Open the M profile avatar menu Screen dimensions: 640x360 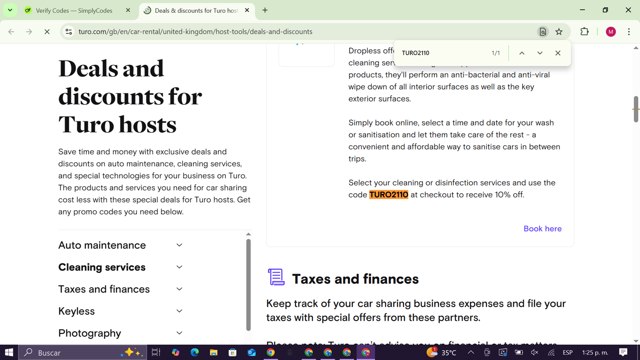coord(611,31)
